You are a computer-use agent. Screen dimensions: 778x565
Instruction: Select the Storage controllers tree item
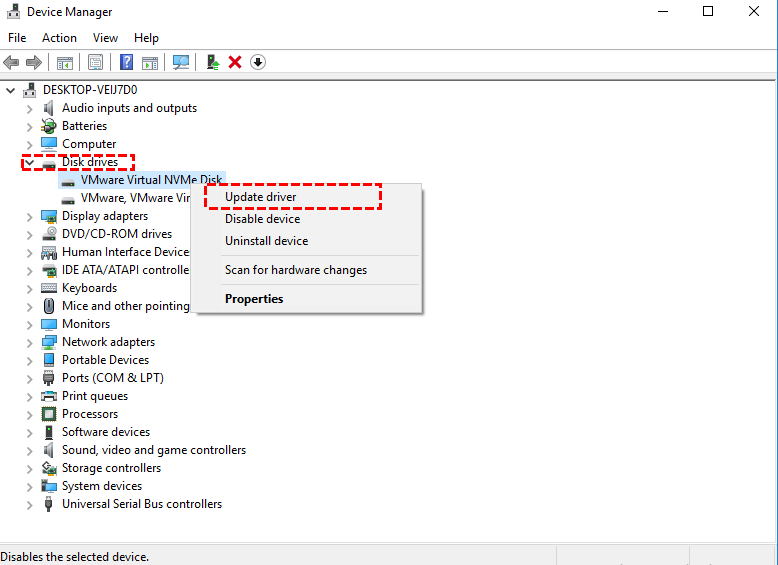click(x=111, y=468)
